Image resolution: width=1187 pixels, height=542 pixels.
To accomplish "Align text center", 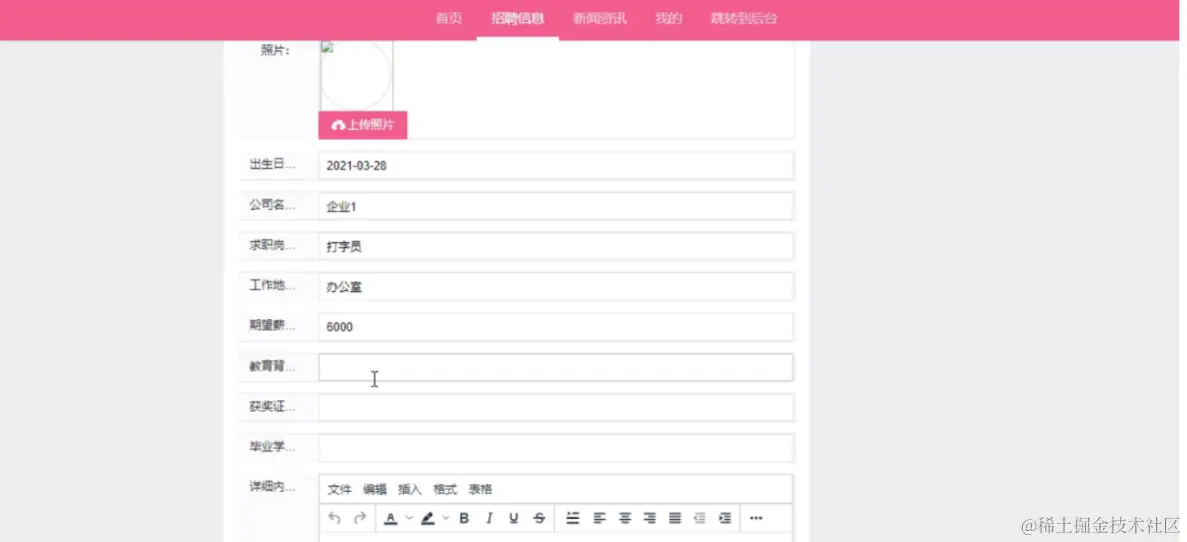I will click(x=625, y=519).
